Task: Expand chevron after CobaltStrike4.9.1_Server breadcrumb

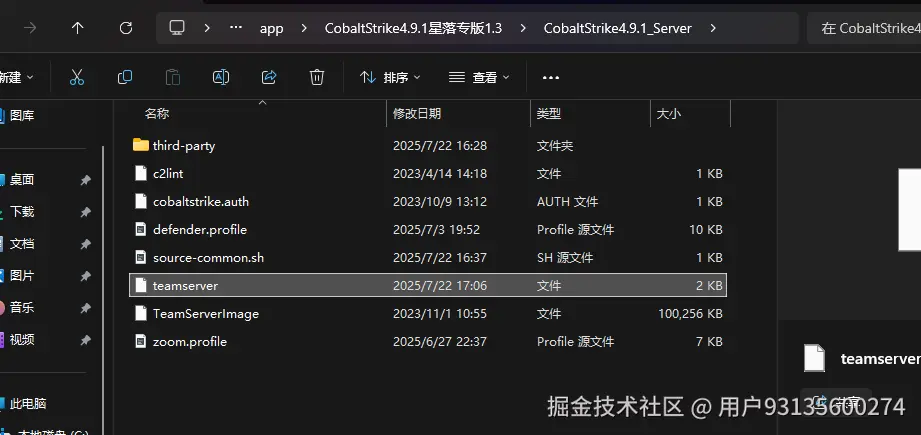Action: (712, 28)
